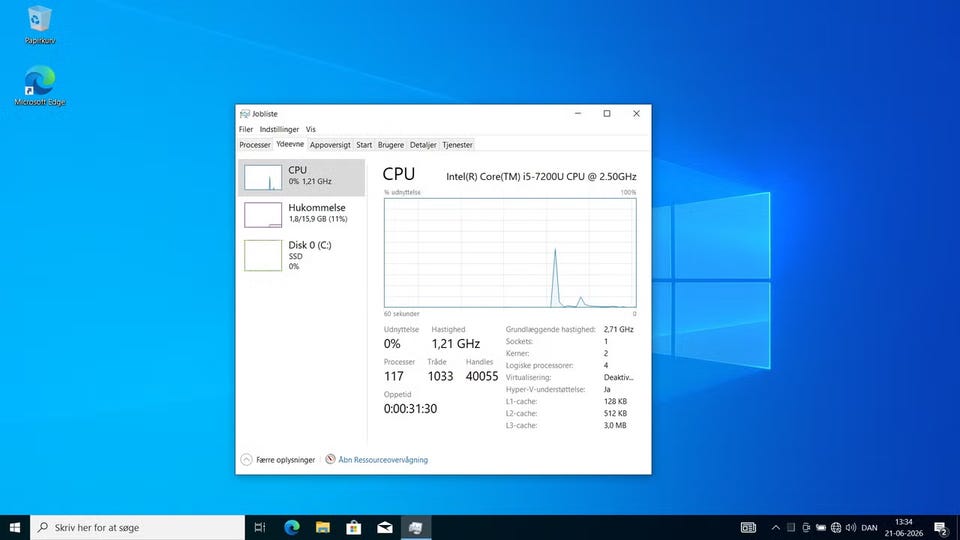
Task: Click the Udnyttelse value 0%
Action: [392, 343]
